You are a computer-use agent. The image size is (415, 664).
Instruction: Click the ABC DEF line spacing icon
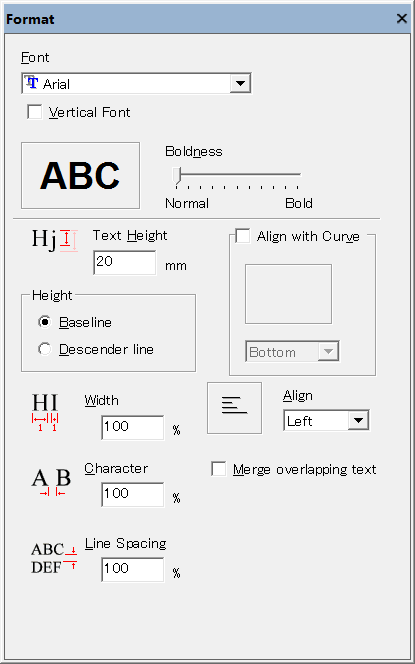(54, 558)
